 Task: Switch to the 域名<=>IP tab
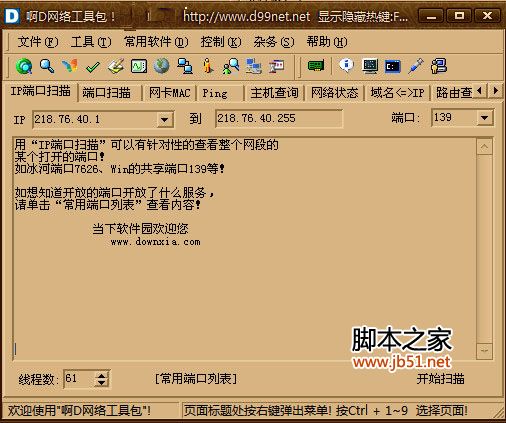click(397, 93)
